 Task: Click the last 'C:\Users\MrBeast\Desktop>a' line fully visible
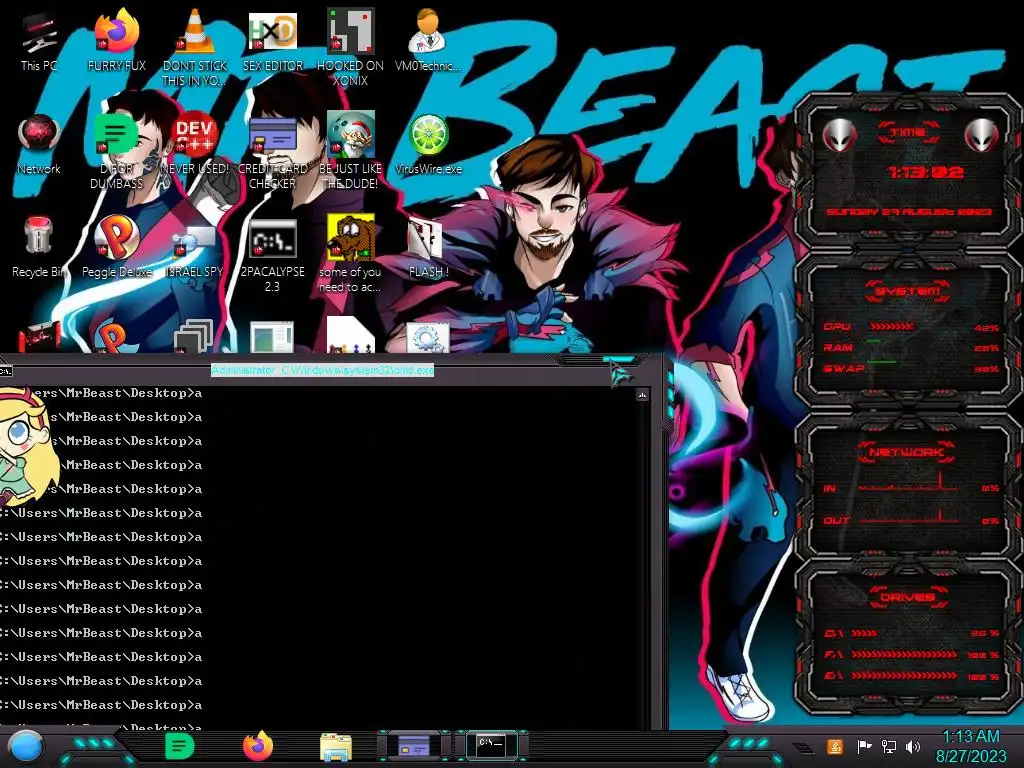[101, 705]
